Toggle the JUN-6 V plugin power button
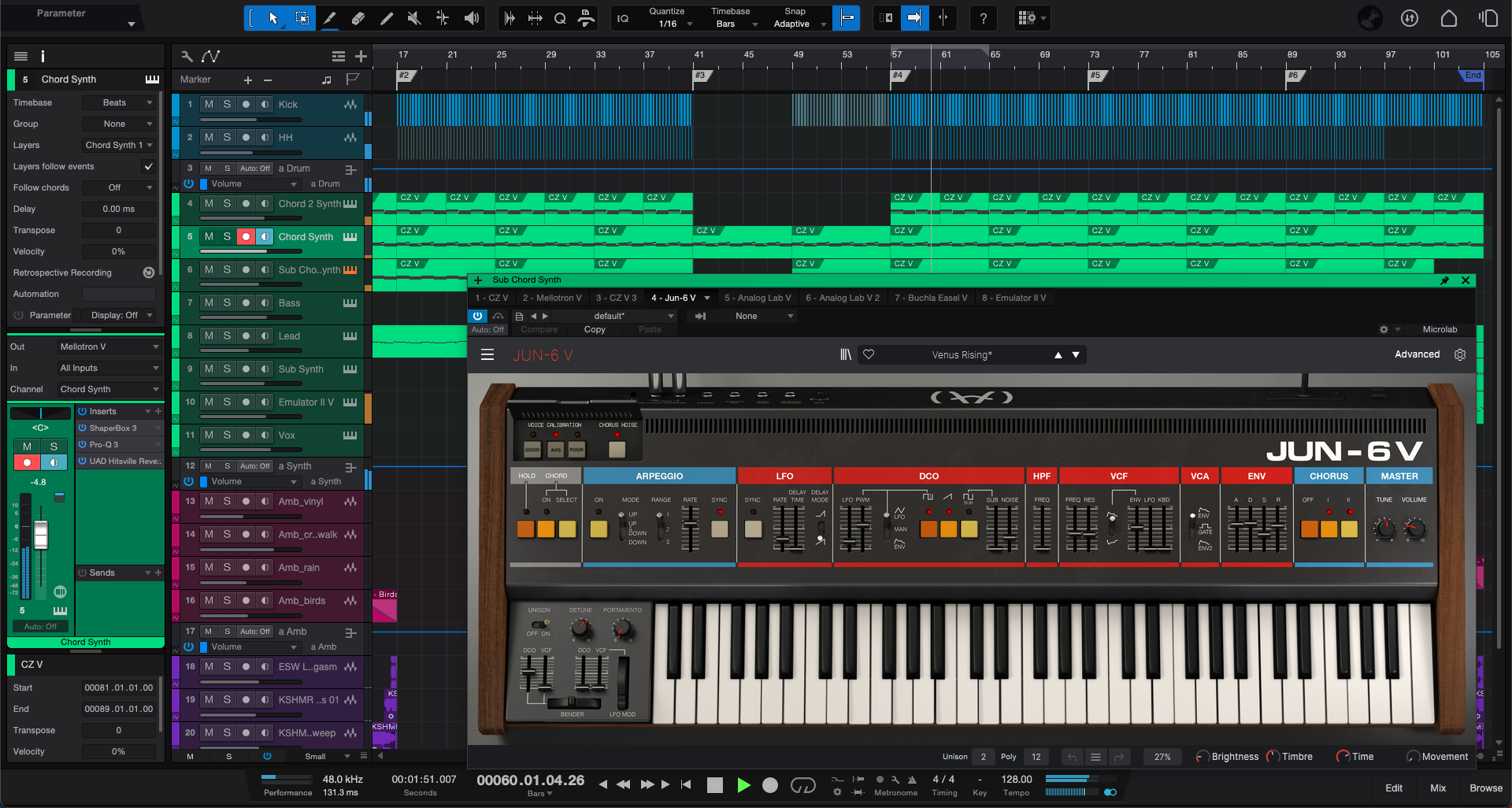The image size is (1512, 808). 477,316
